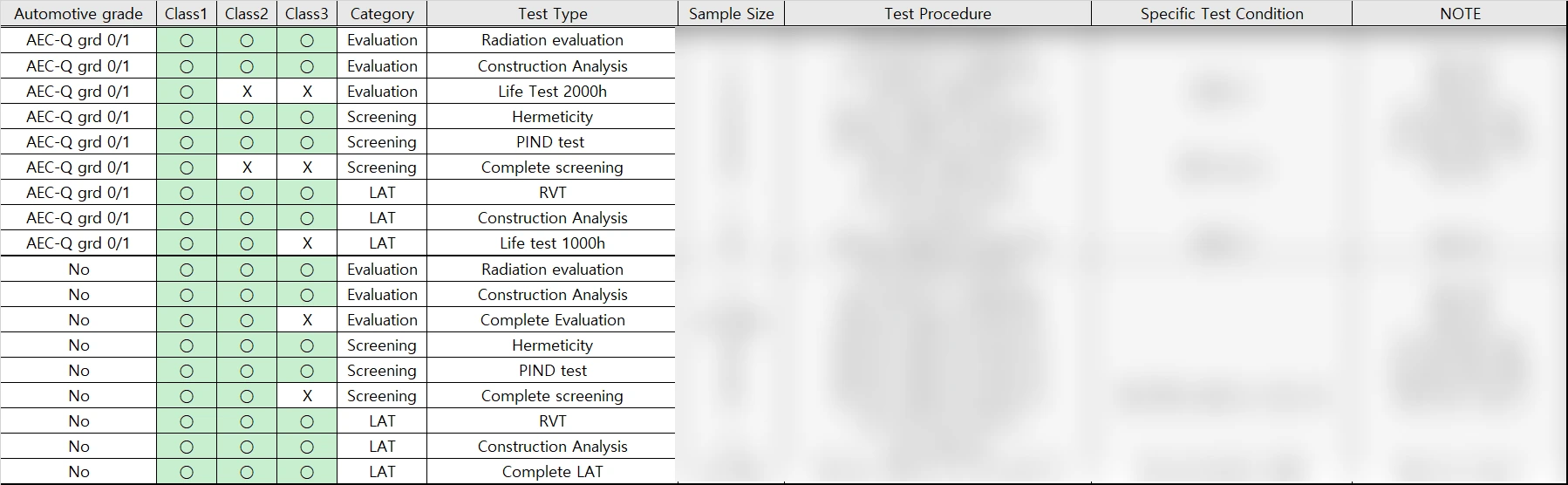Select the Category header cell
This screenshot has height=485, width=1568.
coord(382,14)
